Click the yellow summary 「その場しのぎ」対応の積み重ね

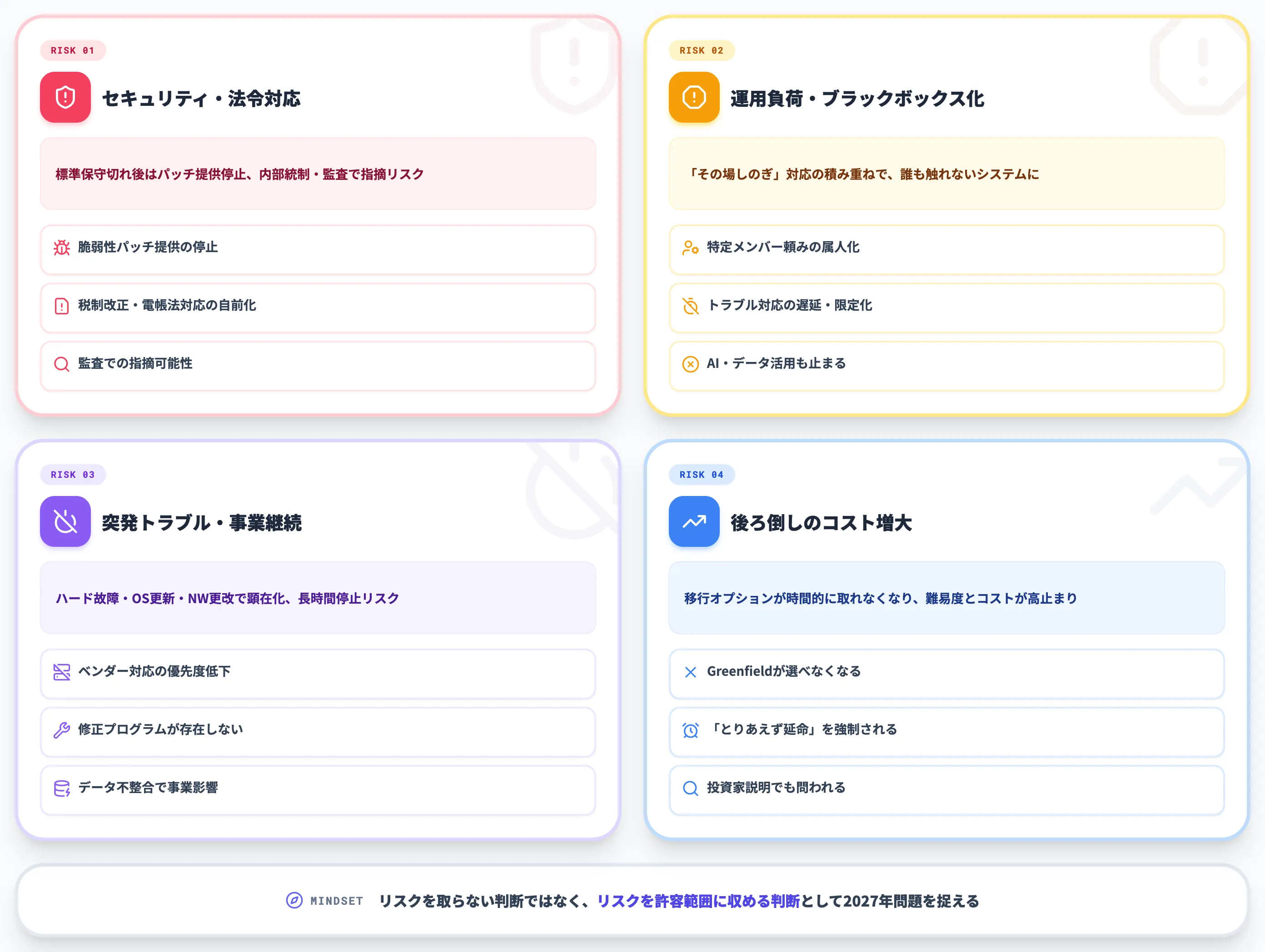(x=946, y=174)
